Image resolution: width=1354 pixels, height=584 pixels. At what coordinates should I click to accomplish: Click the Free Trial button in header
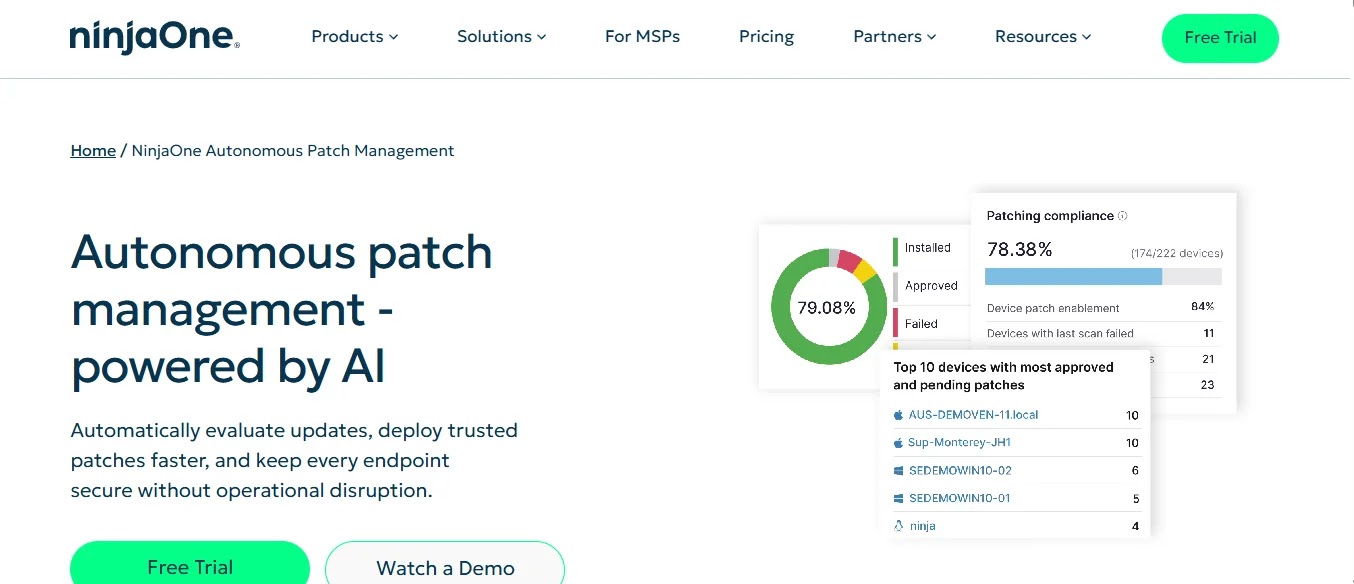point(1220,38)
